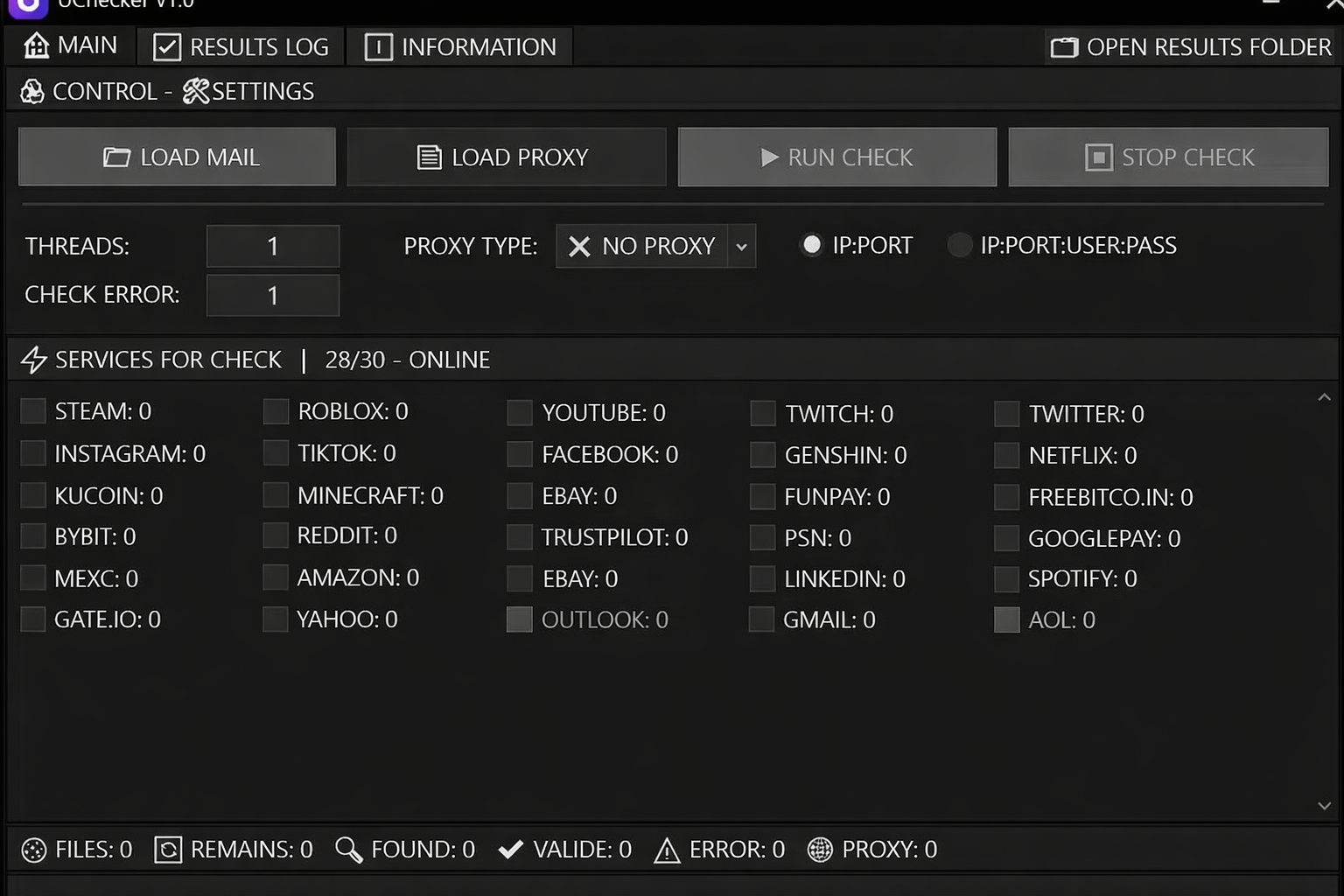
Task: Click the Found magnifier icon in status bar
Action: click(348, 850)
